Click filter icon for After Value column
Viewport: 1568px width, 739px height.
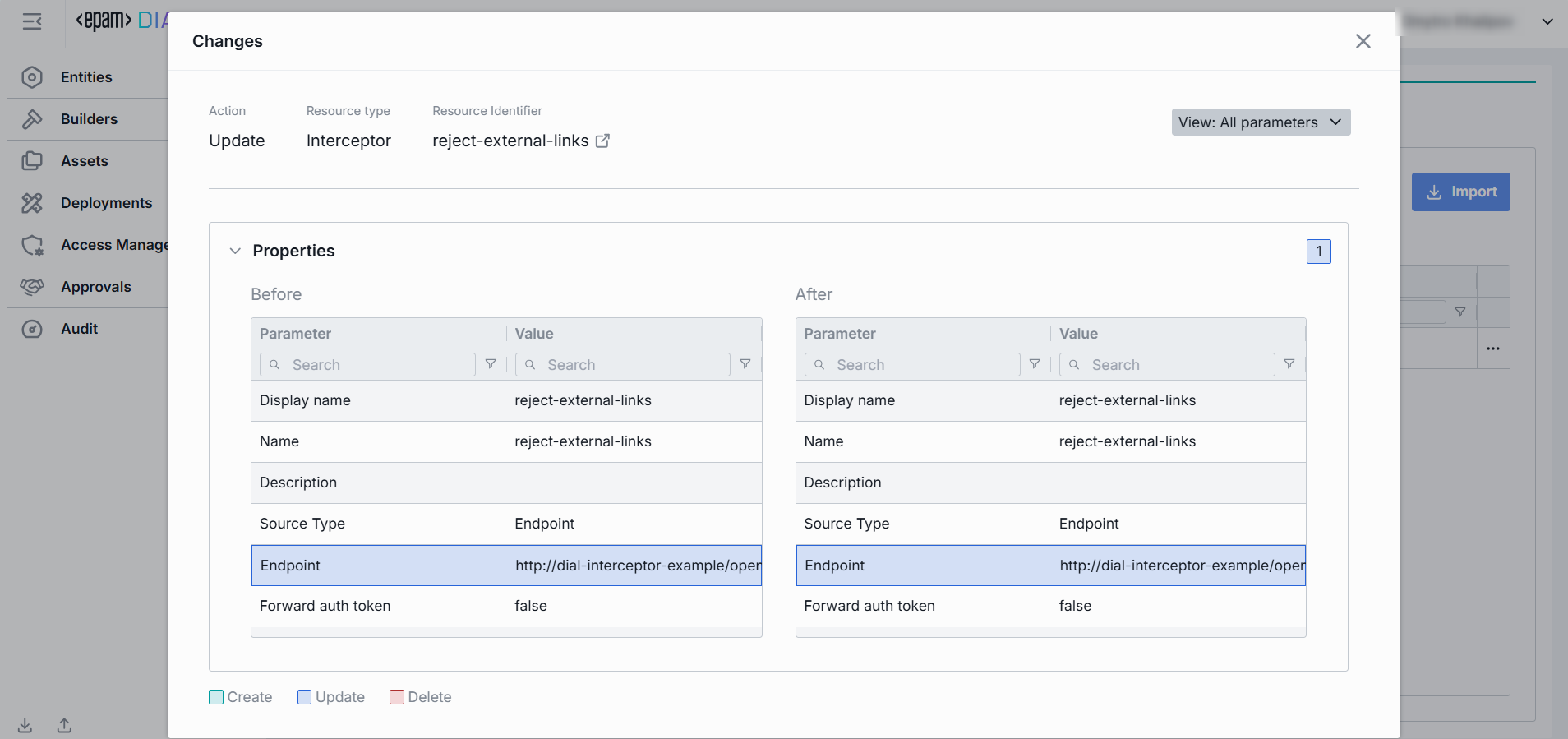coord(1289,364)
